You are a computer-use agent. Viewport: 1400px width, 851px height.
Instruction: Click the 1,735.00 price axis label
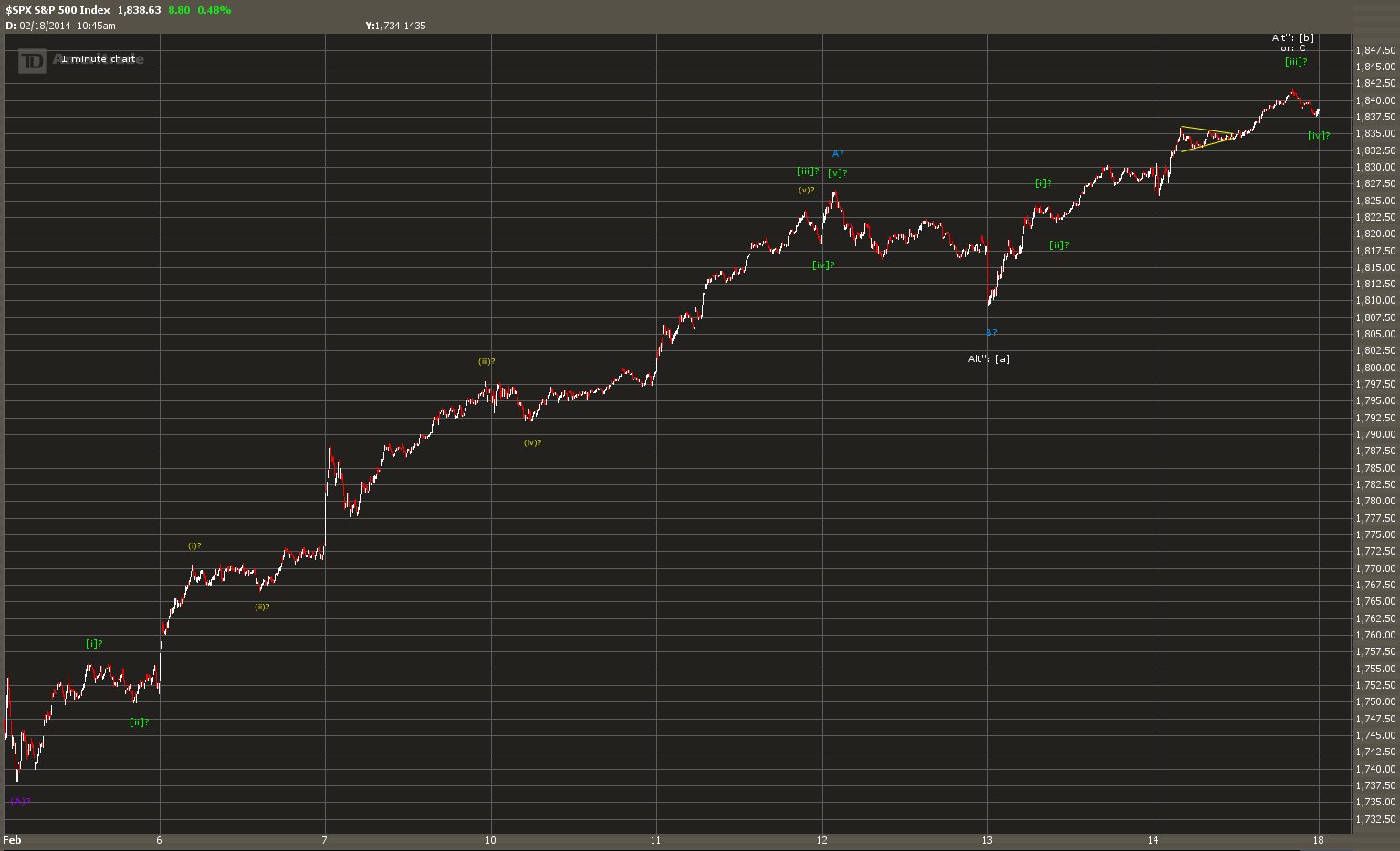[x=1376, y=803]
